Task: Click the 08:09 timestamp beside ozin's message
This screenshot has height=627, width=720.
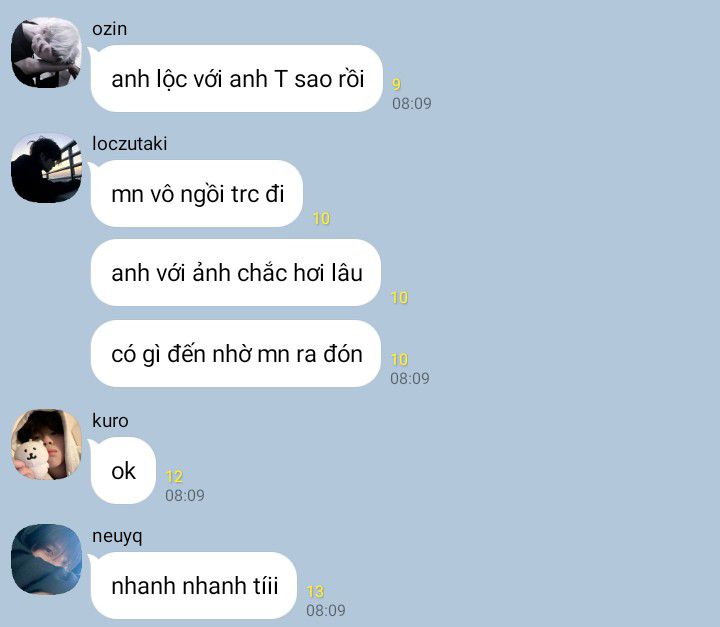Action: coord(411,103)
